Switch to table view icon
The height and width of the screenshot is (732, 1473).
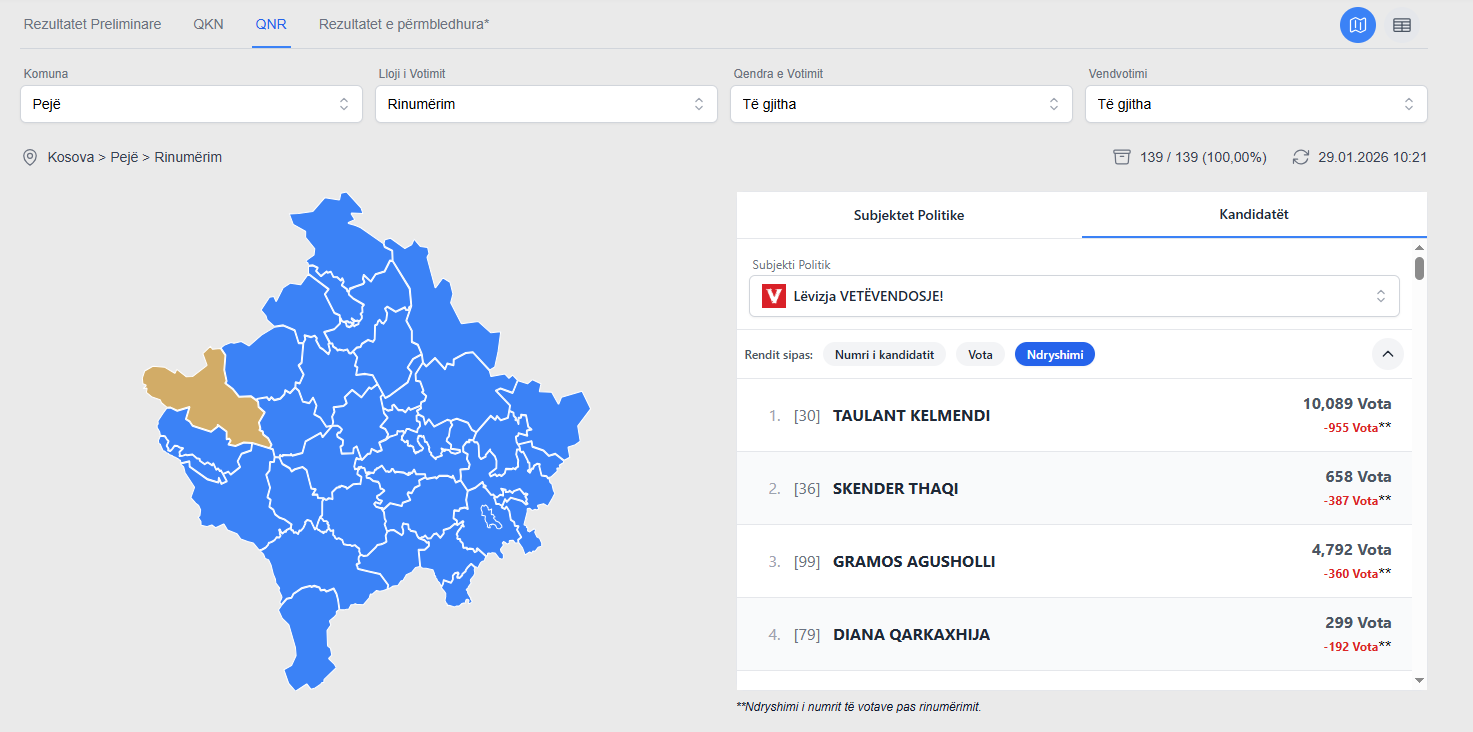(1402, 25)
